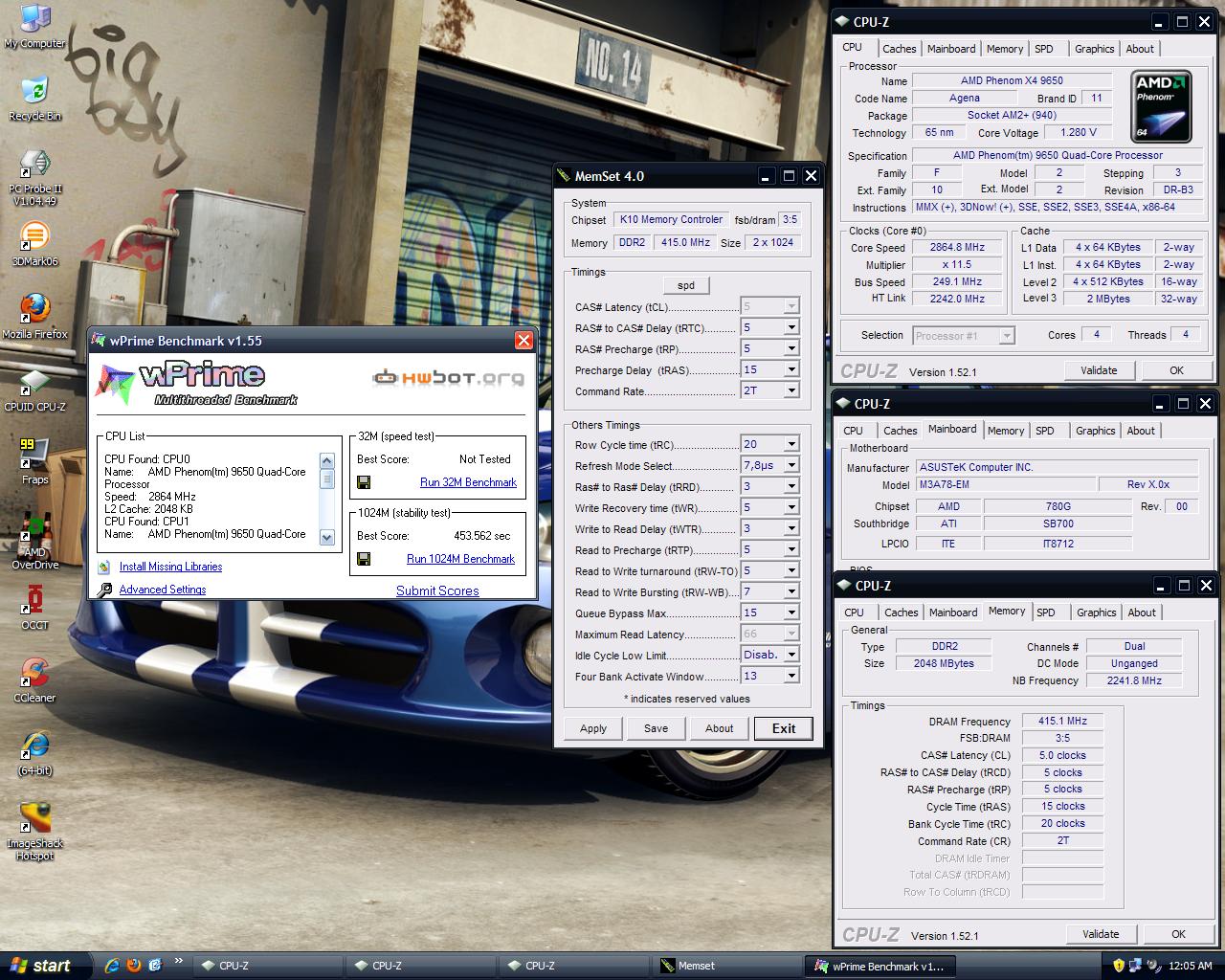Launch AMD OverDrive desktop shortcut

pyautogui.click(x=34, y=542)
